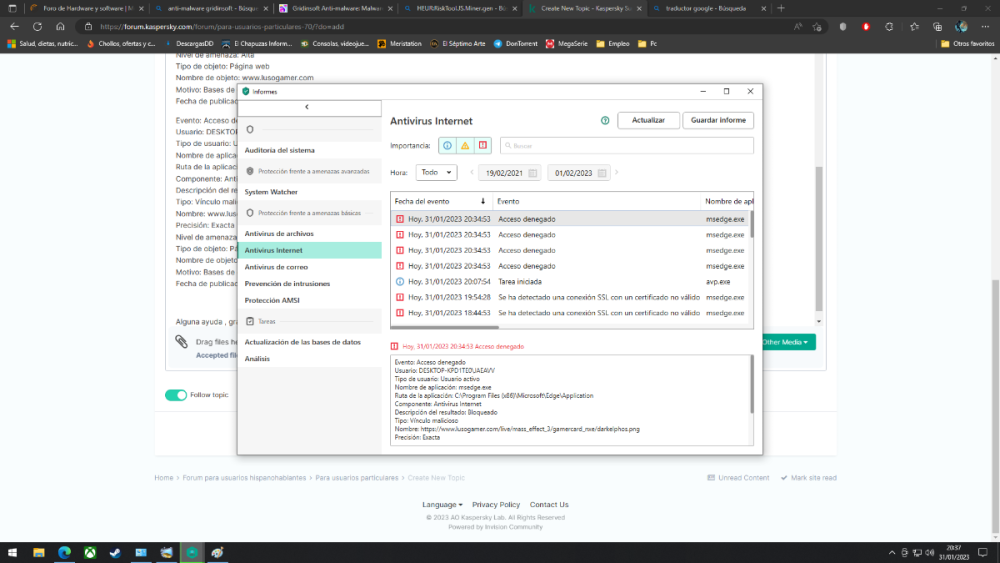The width and height of the screenshot is (1000, 563).
Task: Toggle the warning importance filter
Action: click(x=465, y=145)
